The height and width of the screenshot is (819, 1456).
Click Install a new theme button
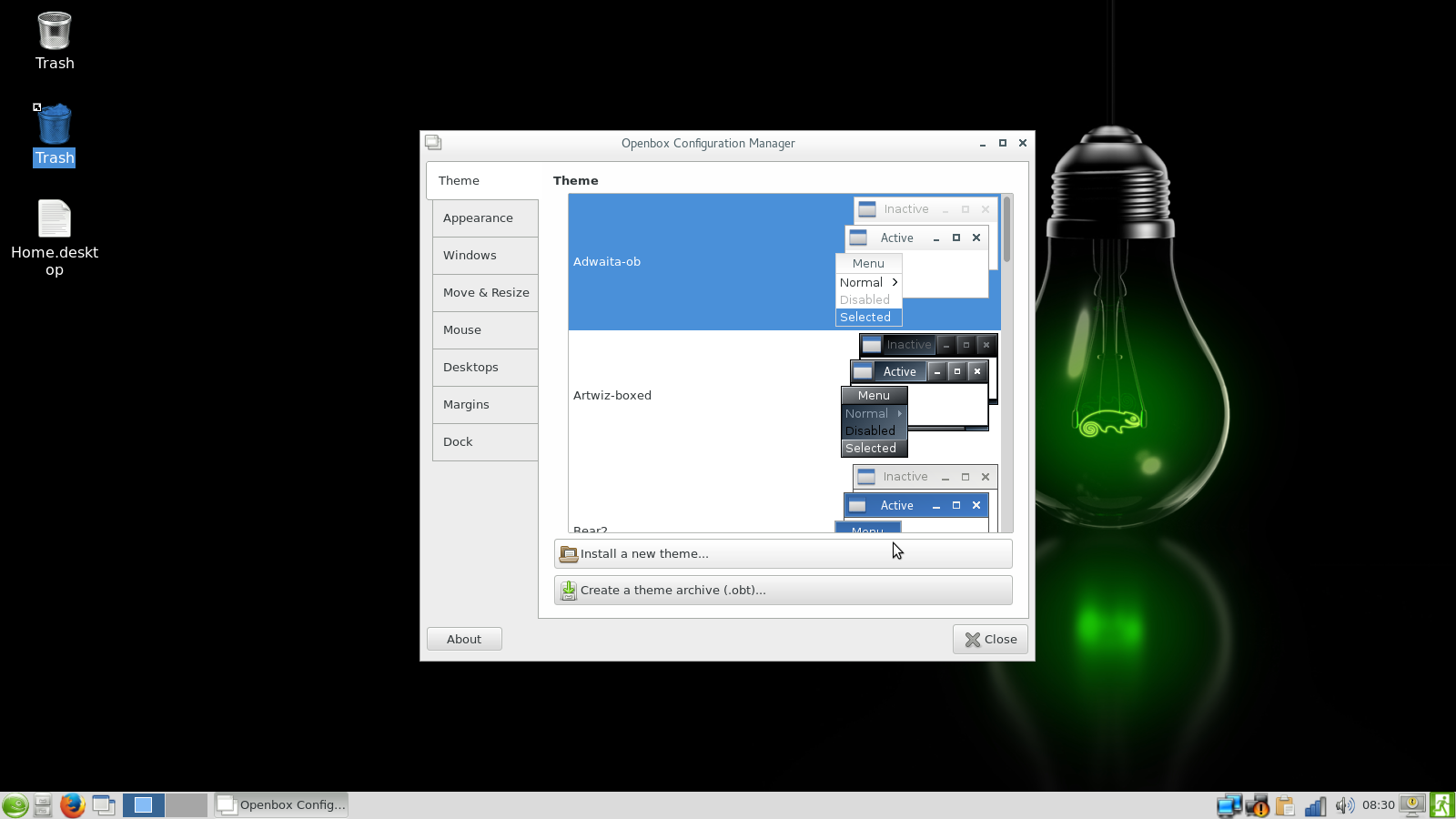[783, 554]
